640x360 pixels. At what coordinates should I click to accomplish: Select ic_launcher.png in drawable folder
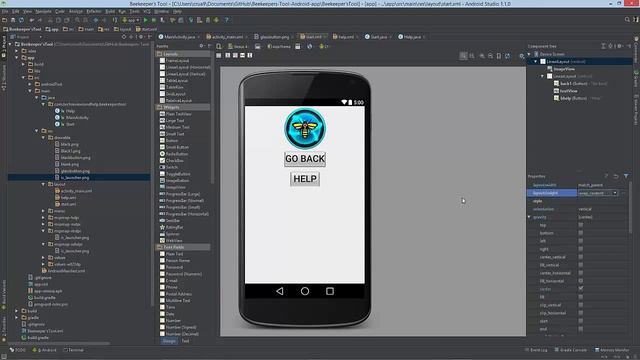(x=75, y=178)
